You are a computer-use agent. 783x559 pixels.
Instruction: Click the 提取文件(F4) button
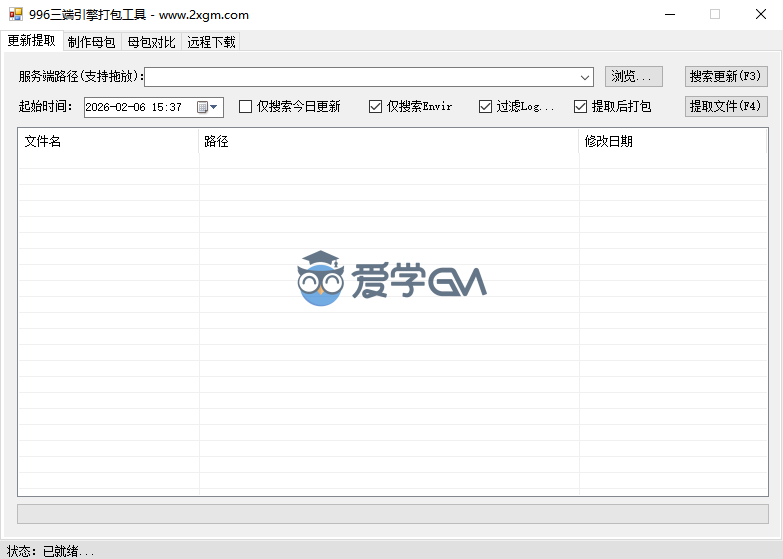726,106
